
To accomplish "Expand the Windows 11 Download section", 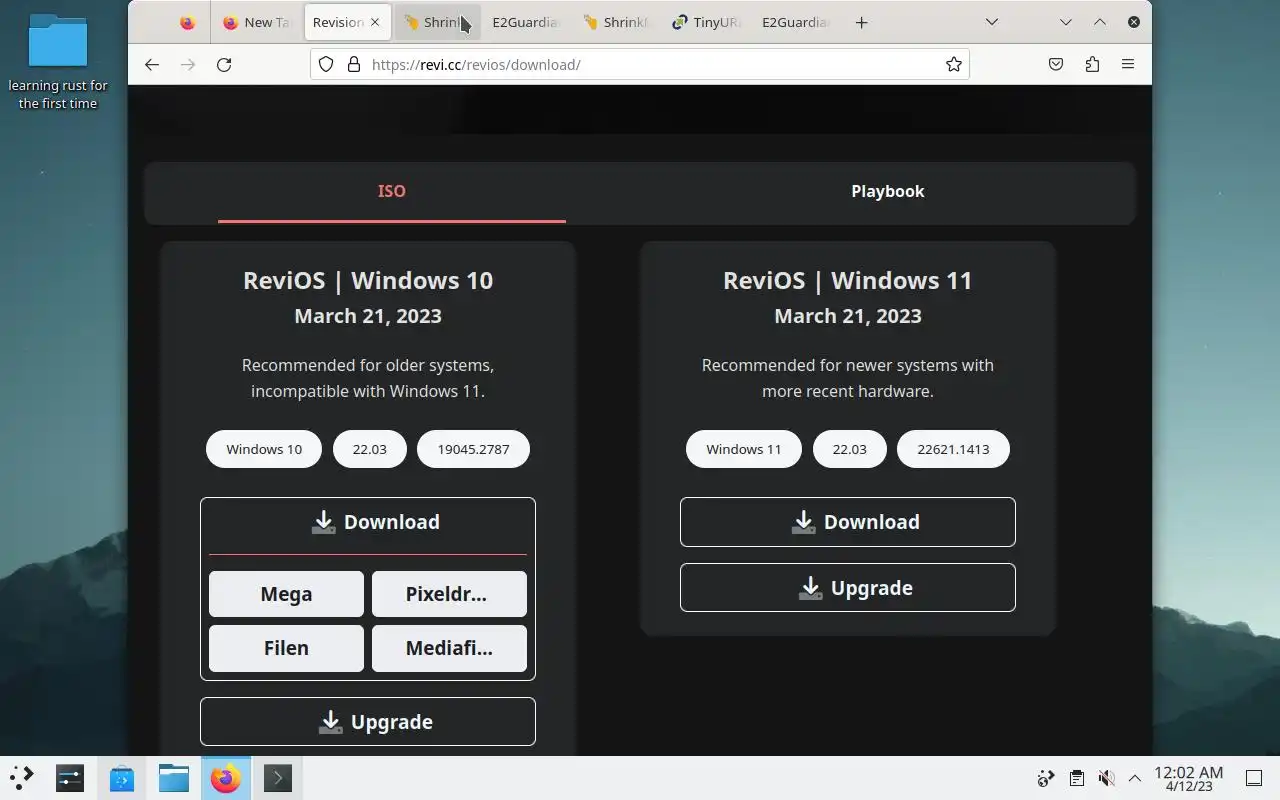I will tap(848, 522).
